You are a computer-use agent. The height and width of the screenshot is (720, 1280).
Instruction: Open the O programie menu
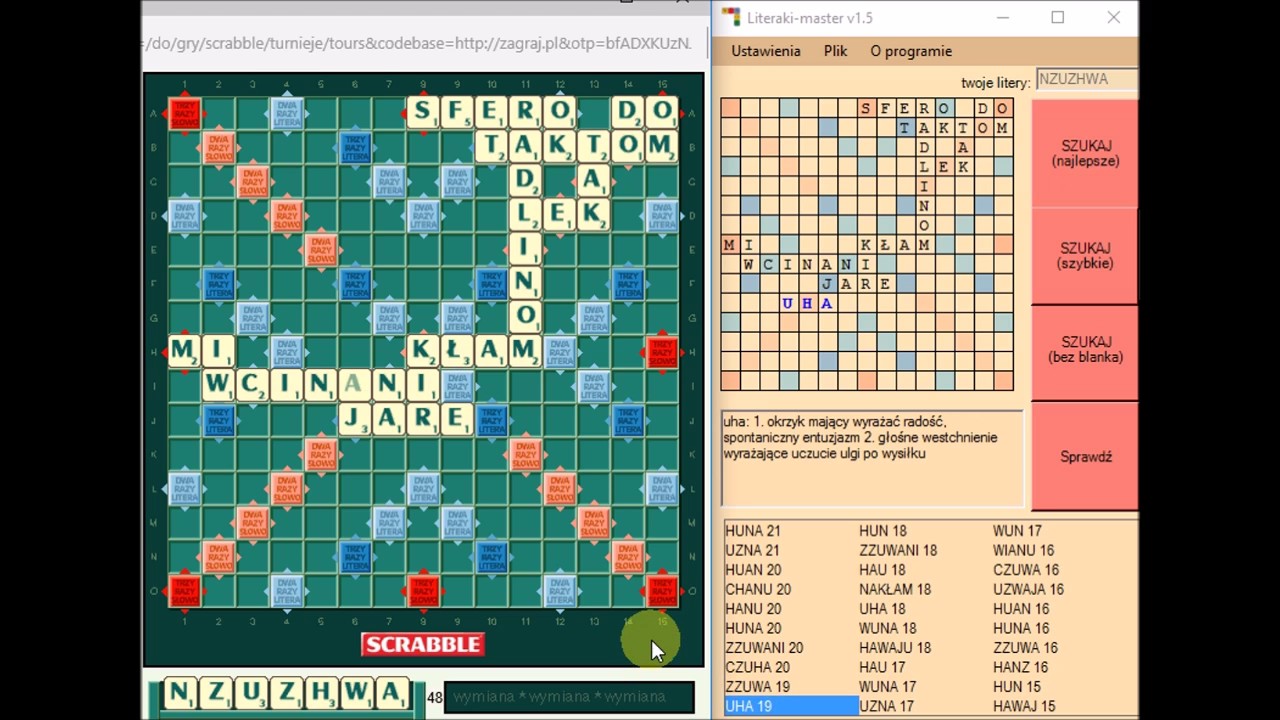click(x=911, y=51)
